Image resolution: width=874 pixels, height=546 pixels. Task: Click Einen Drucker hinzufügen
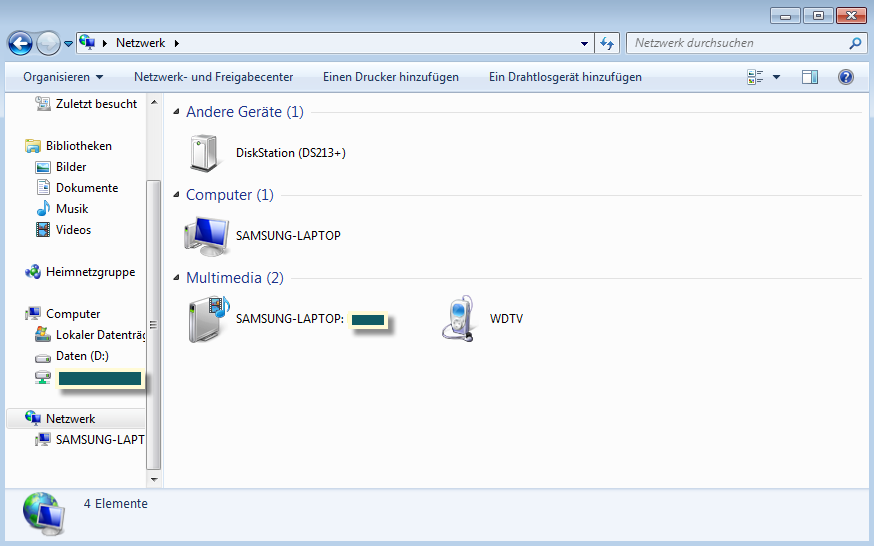point(391,77)
